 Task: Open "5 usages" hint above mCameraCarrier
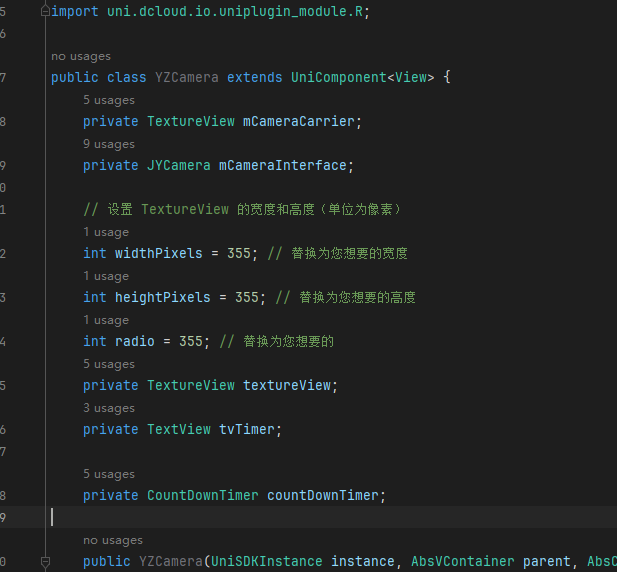(109, 100)
